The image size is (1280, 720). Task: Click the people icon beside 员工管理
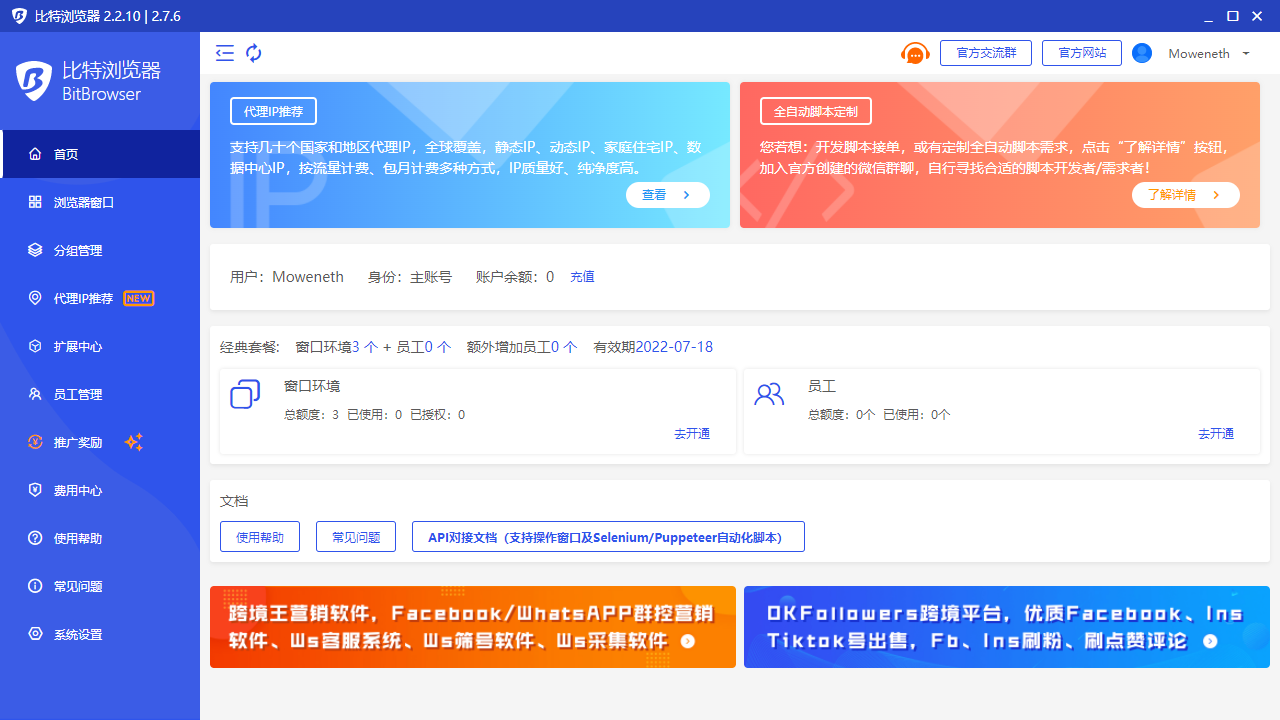pos(35,394)
